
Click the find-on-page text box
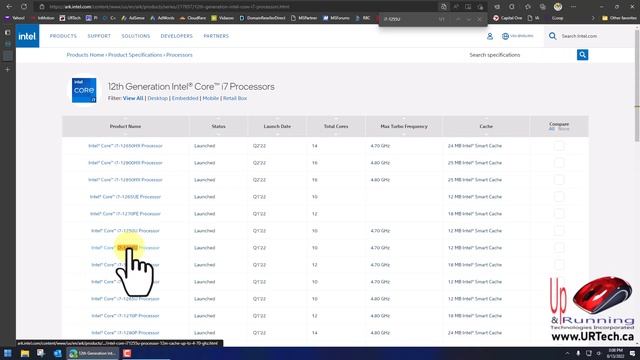tap(408, 19)
